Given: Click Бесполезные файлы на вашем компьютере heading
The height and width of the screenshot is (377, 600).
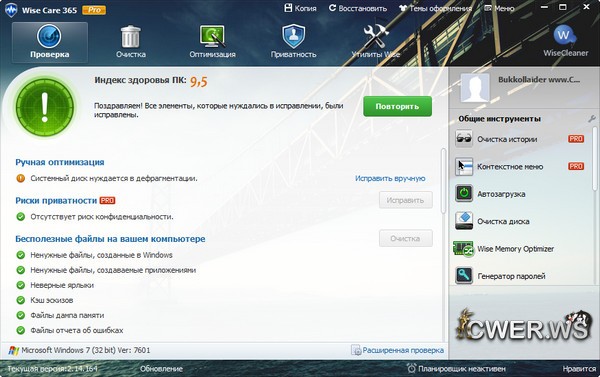Looking at the screenshot, I should (x=110, y=239).
